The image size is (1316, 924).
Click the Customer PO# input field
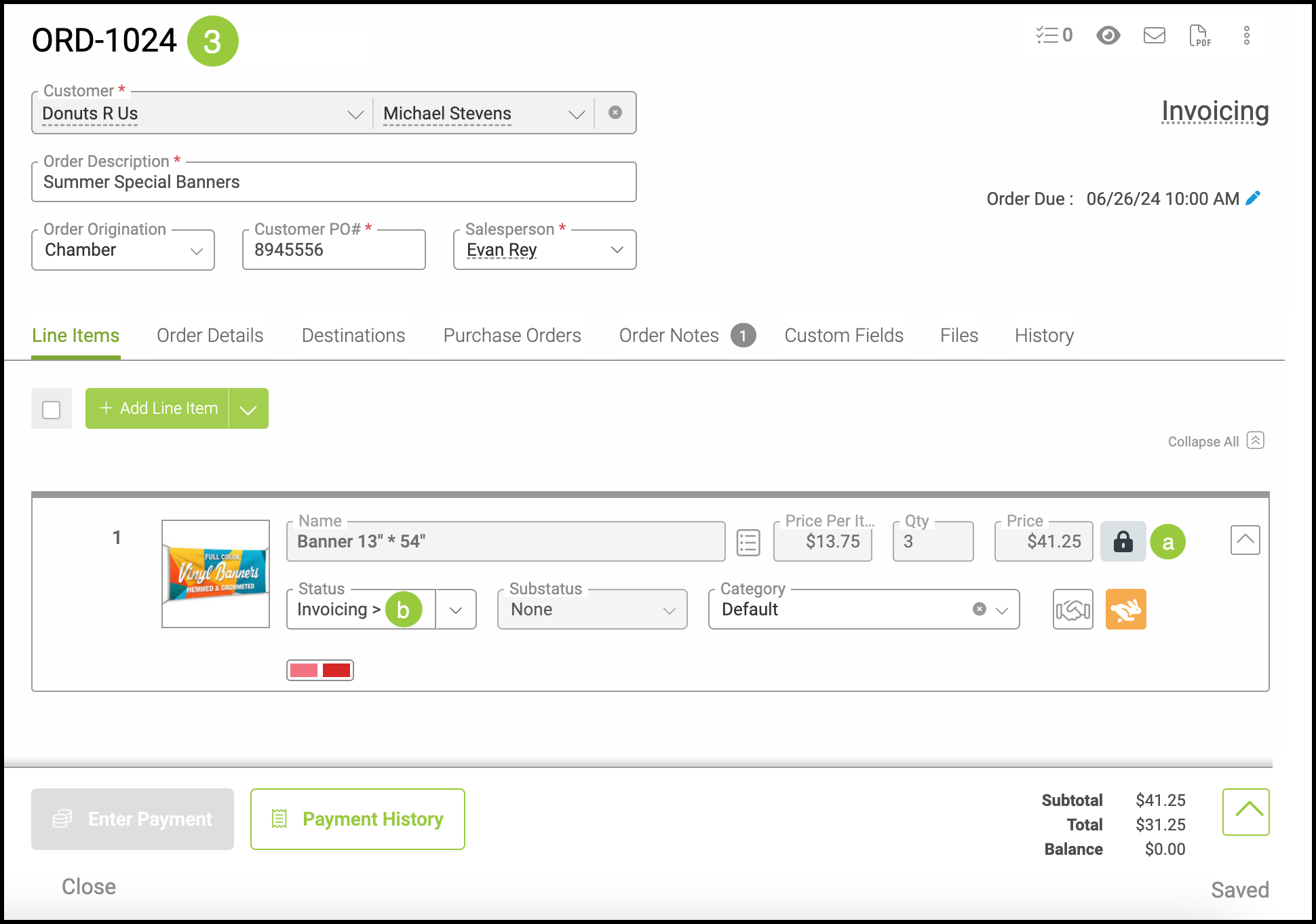[x=334, y=250]
